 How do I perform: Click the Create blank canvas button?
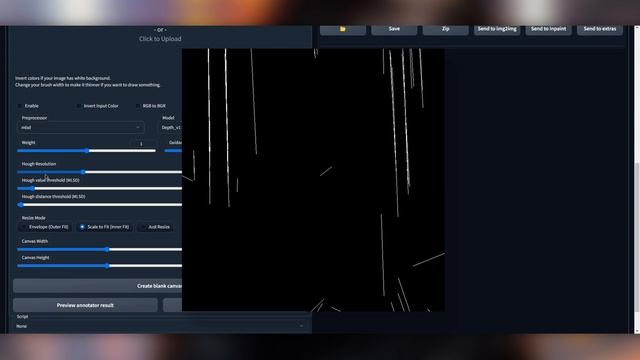click(98, 286)
